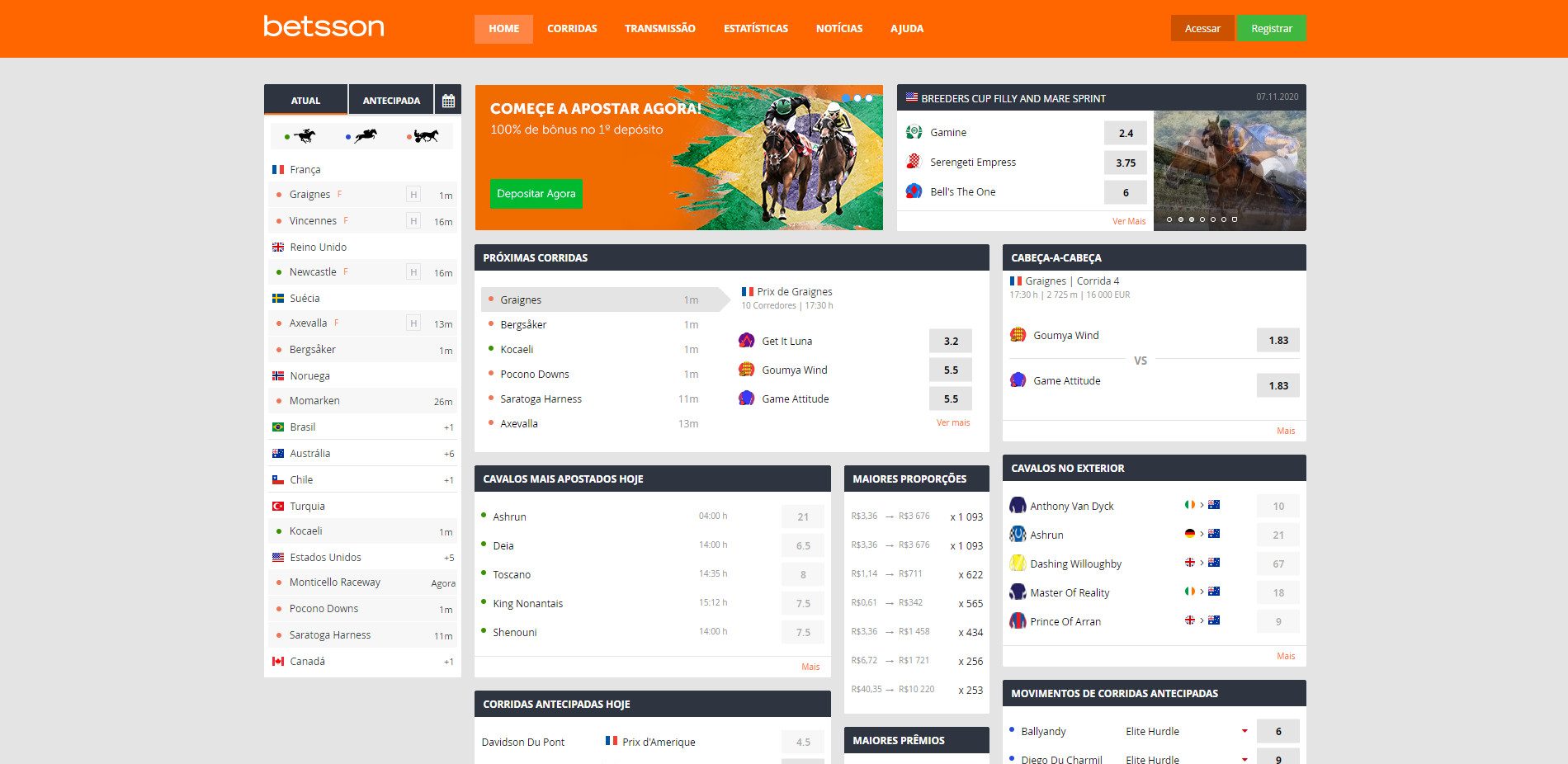
Task: Click Goumya Wind silk icon in Próximas Corridas
Action: tap(747, 370)
